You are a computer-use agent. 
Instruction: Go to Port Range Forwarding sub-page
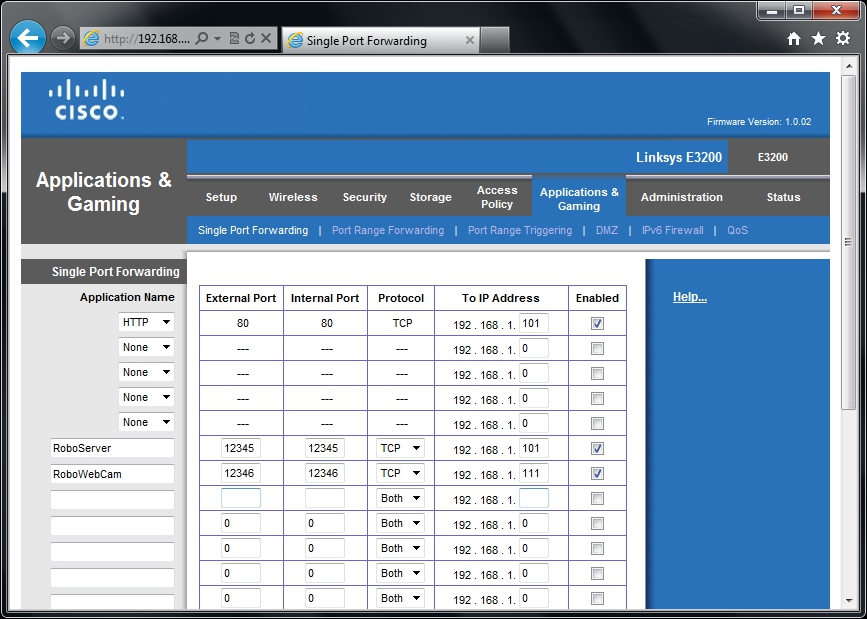[388, 230]
